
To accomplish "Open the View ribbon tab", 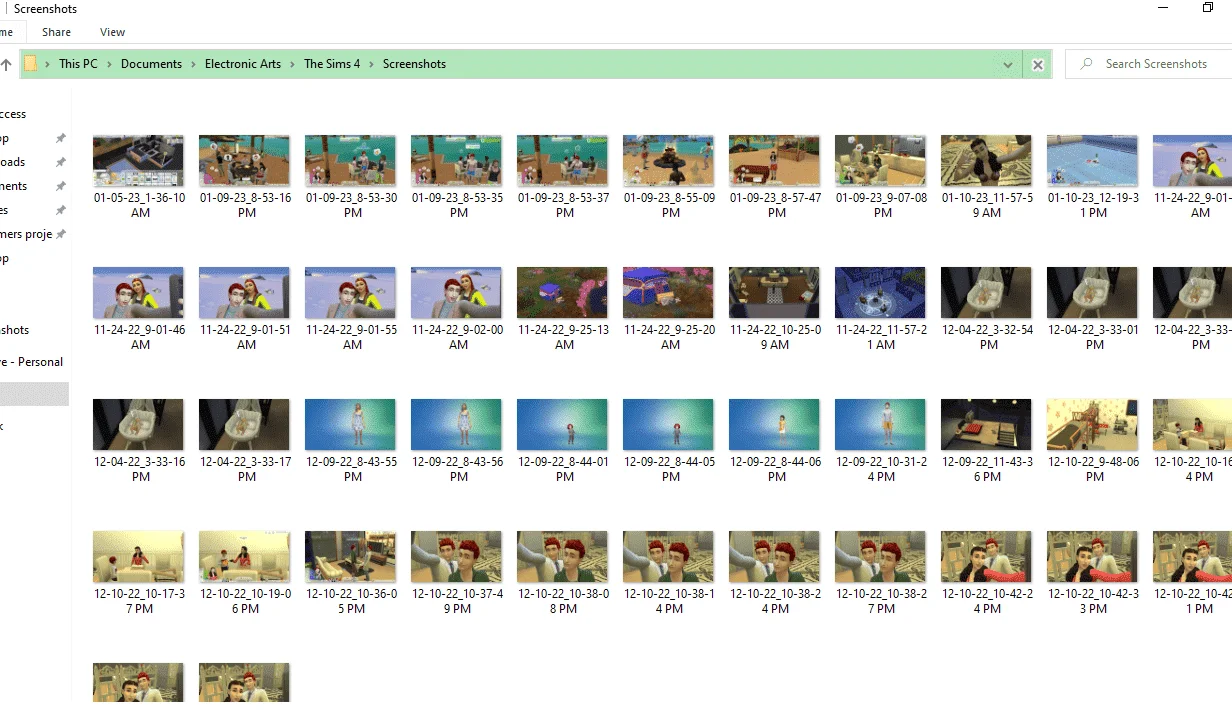I will point(113,32).
